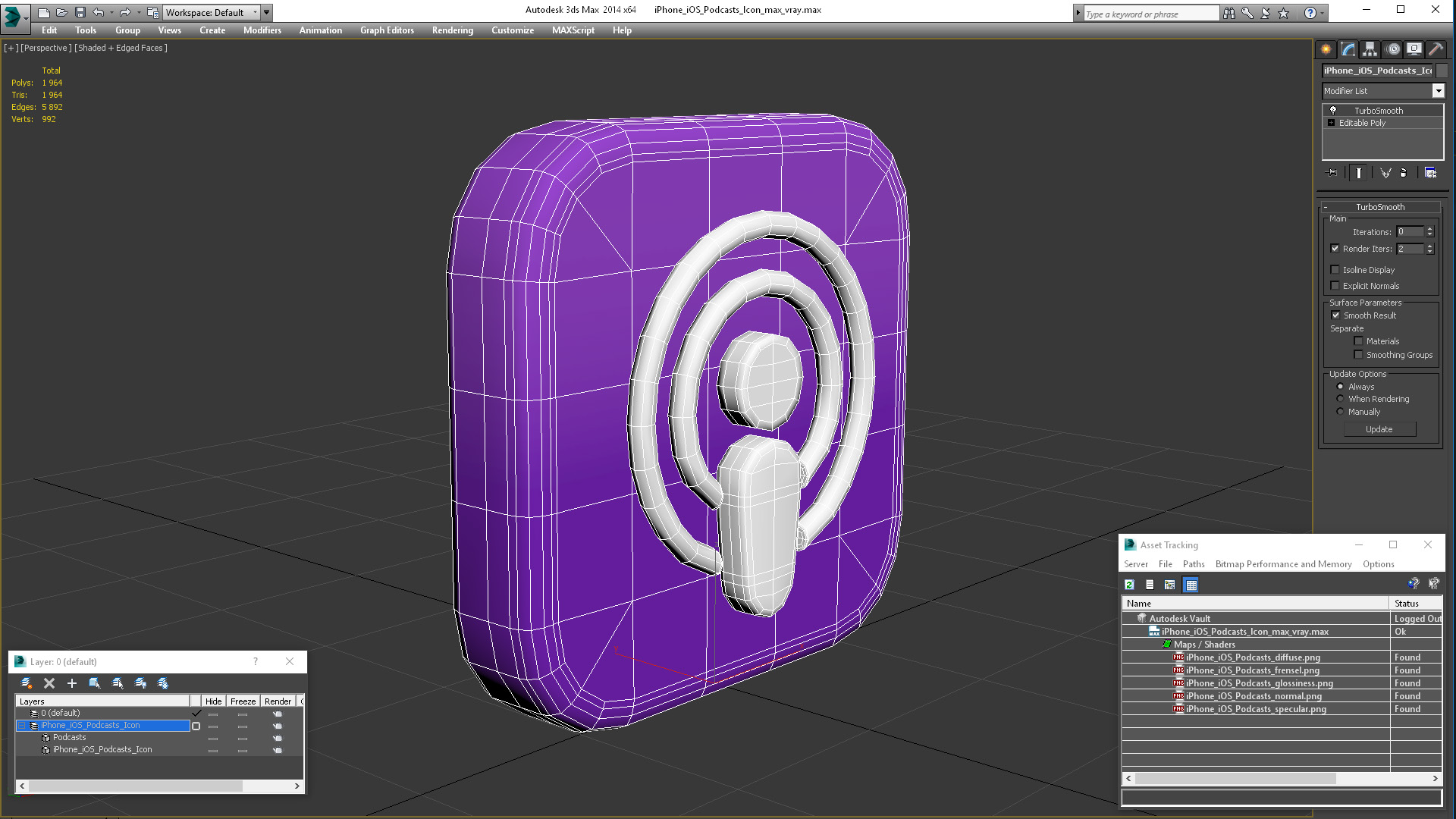
Task: Open the MAXScript menu
Action: coord(573,30)
